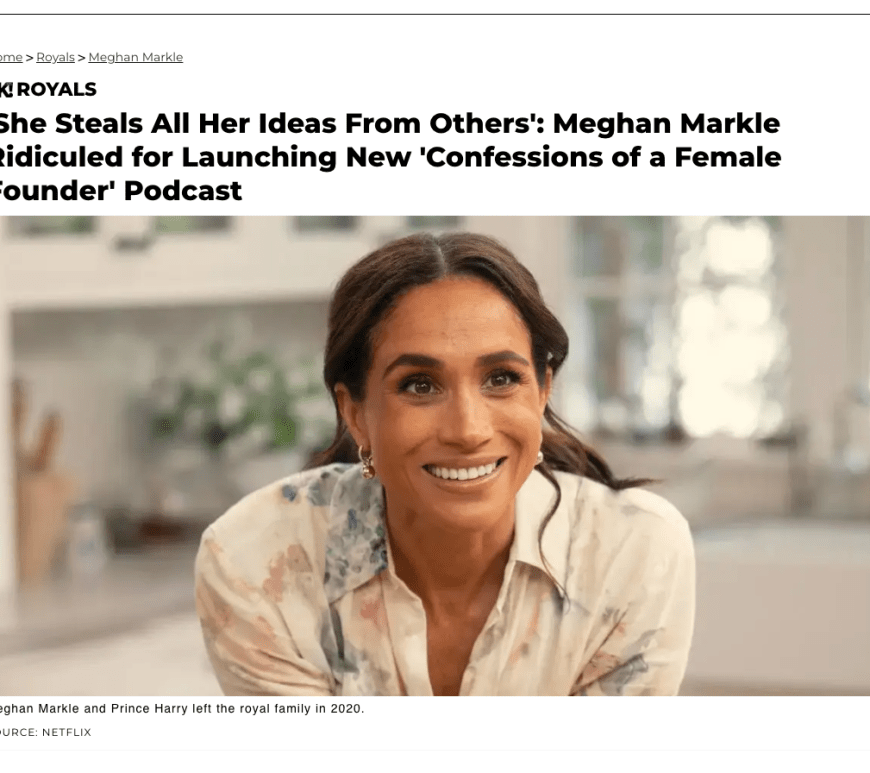Click the gold earring in the photo
The width and height of the screenshot is (870, 773).
tap(367, 462)
